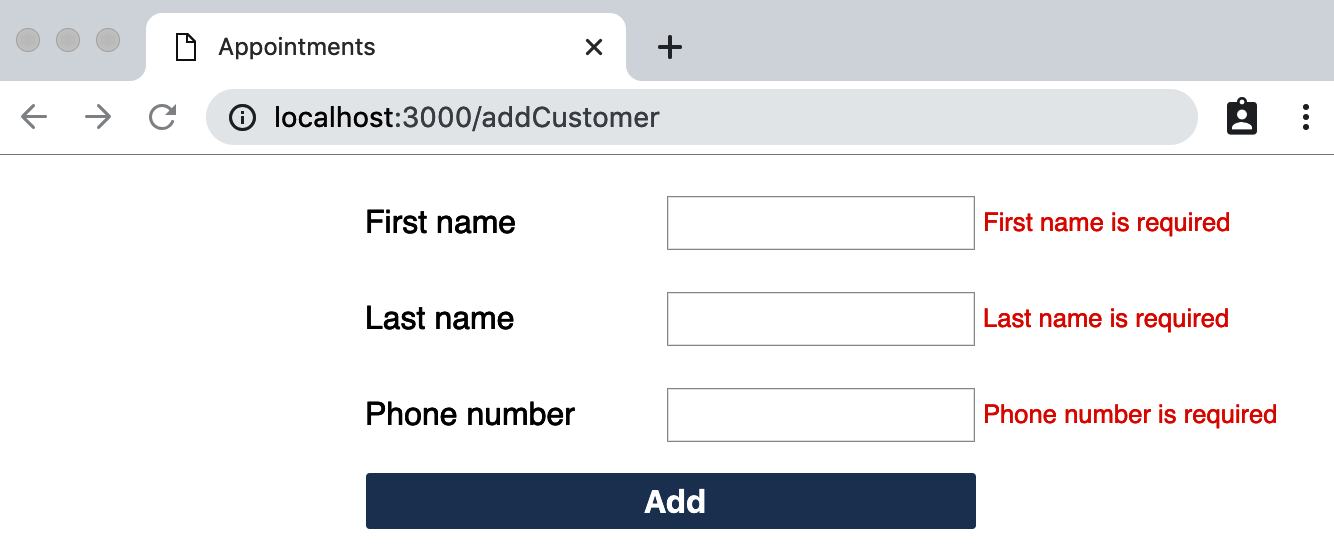Click the Last name label

coord(440,318)
